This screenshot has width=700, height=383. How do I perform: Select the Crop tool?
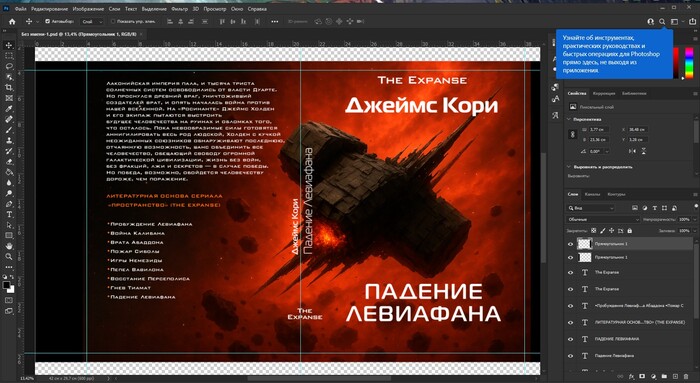9,87
